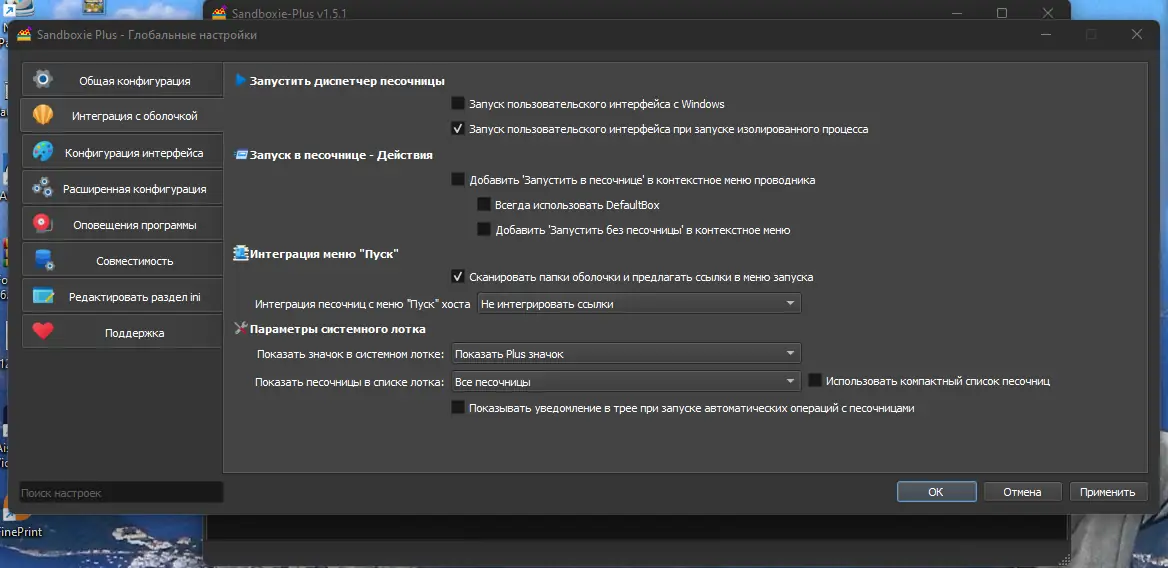
Task: Click the Sandboxie Plus icon in settings title bar
Action: click(24, 34)
